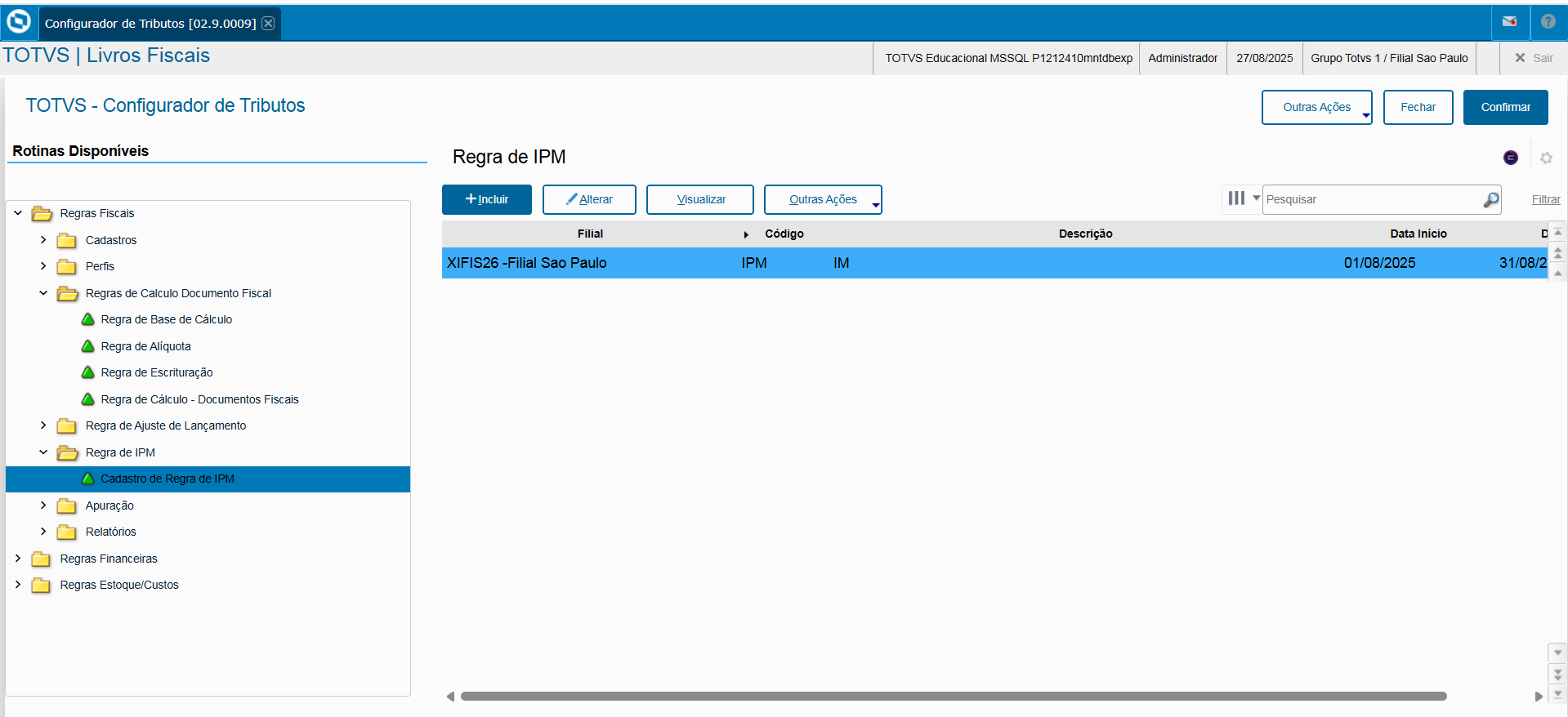Click the Filtrar link
This screenshot has width=1568, height=717.
pos(1546,199)
